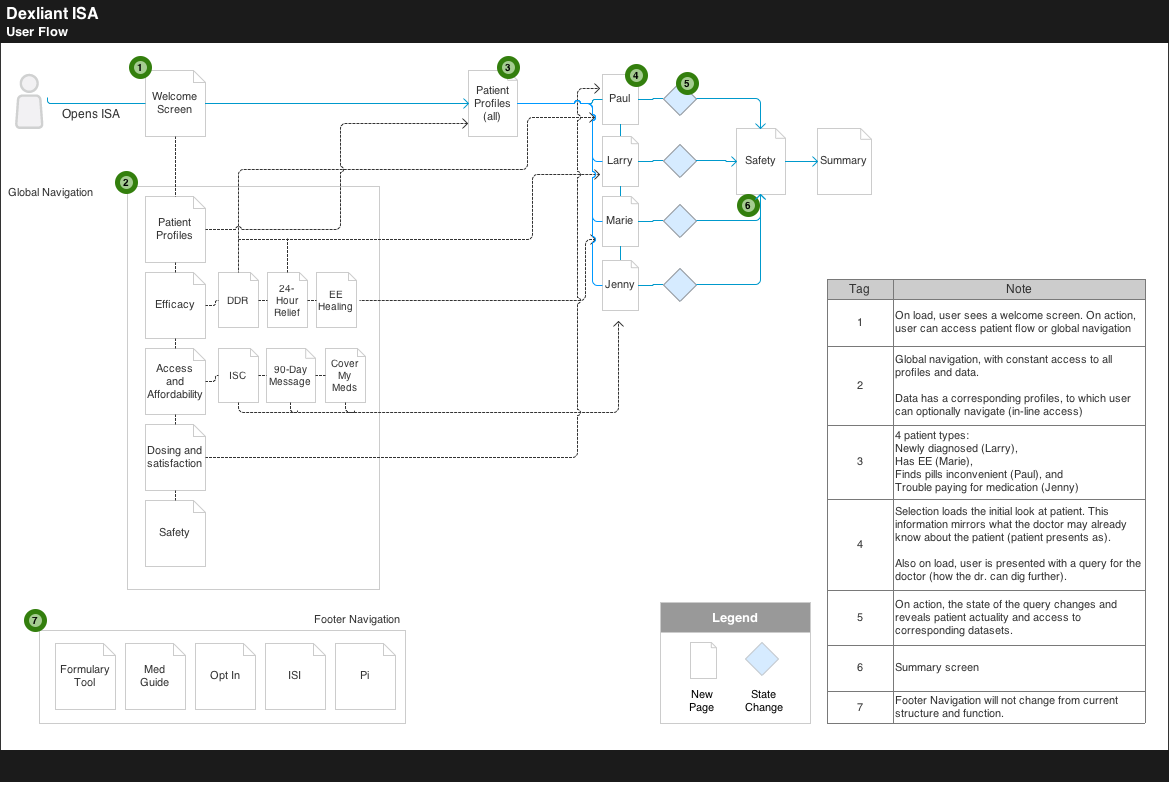Click the 'Footer Navigation' label
Image resolution: width=1176 pixels, height=789 pixels.
pos(357,620)
